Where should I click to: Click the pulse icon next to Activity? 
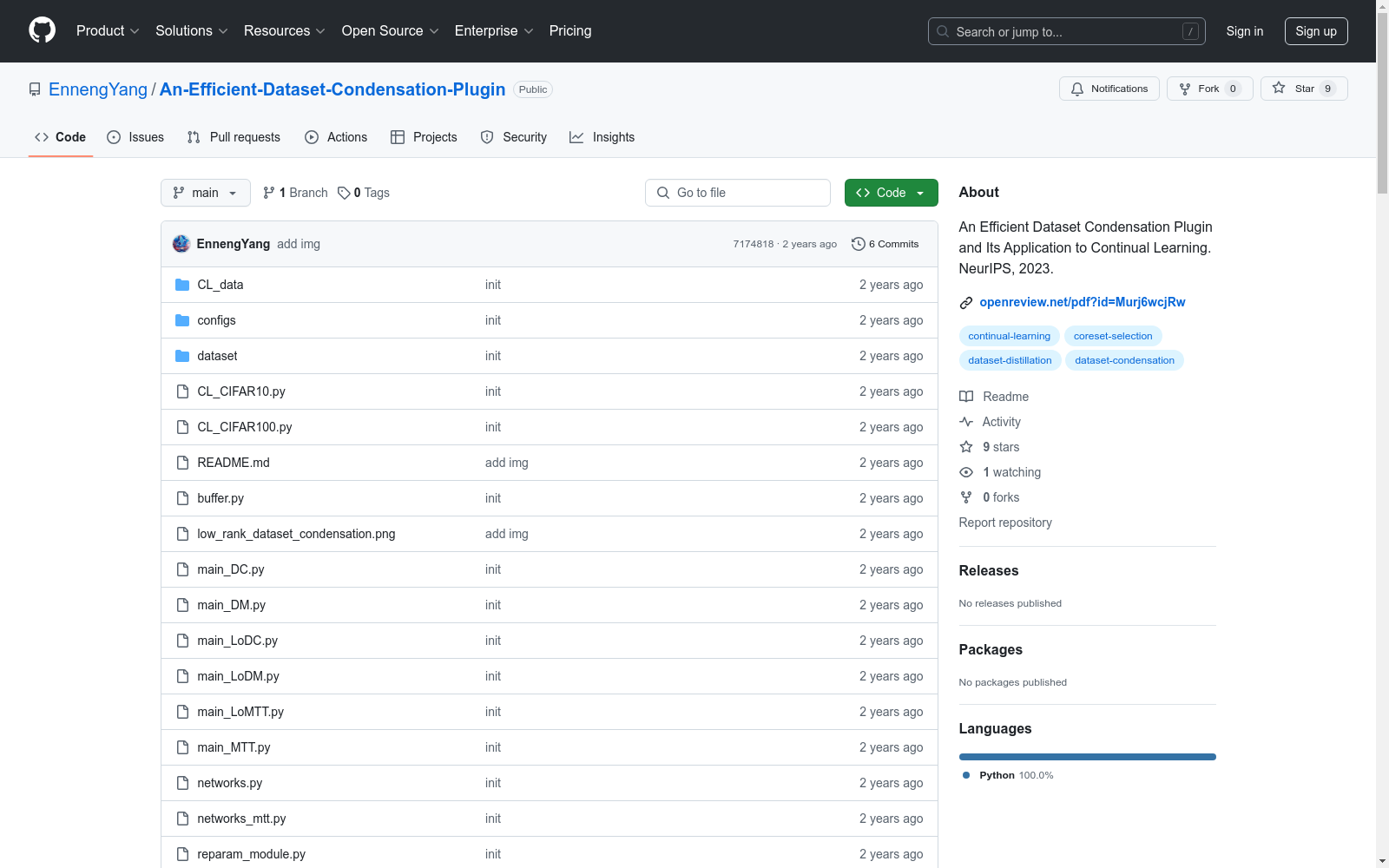(966, 422)
